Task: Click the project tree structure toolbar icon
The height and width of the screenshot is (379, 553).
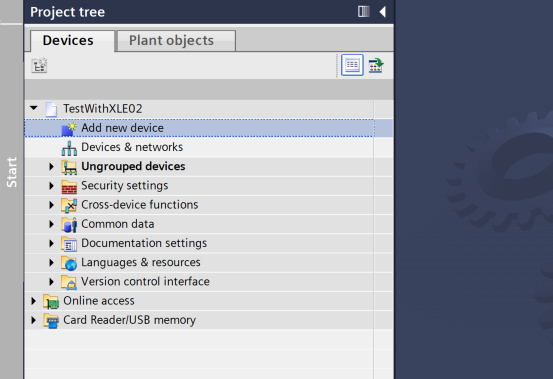Action: point(39,66)
